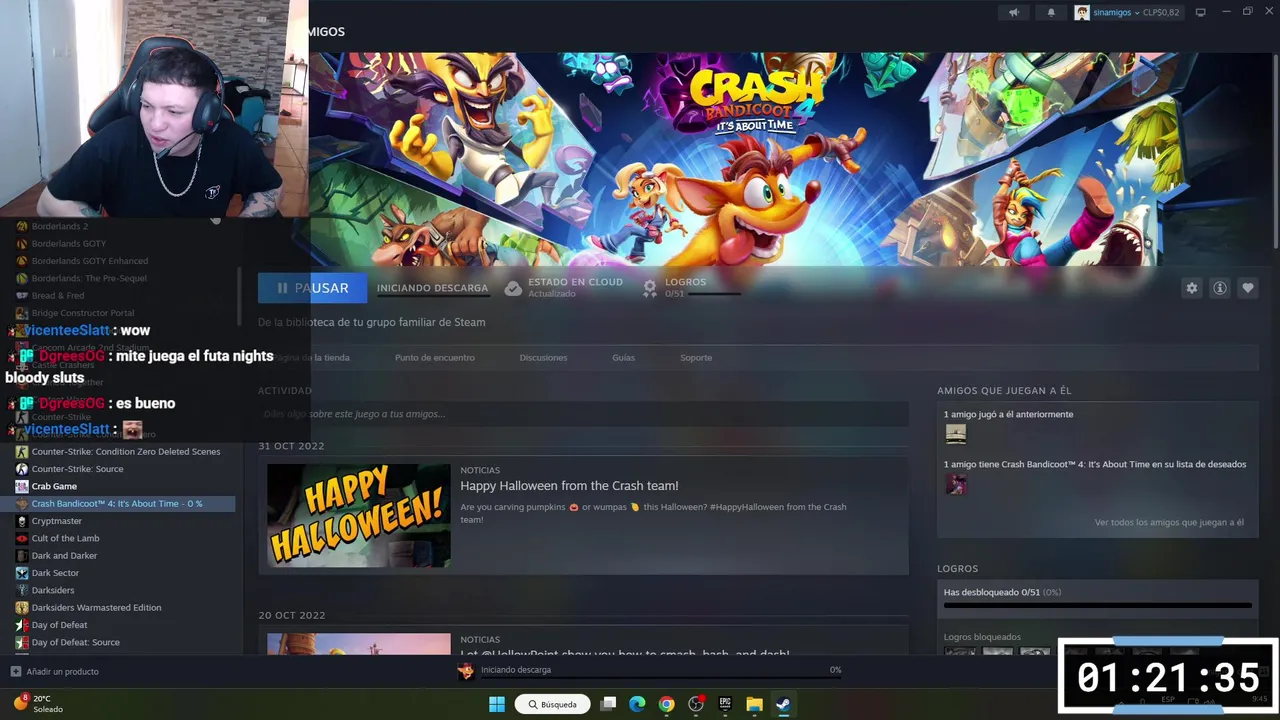Open the announcements megaphone icon
1280x720 pixels.
(x=1014, y=13)
